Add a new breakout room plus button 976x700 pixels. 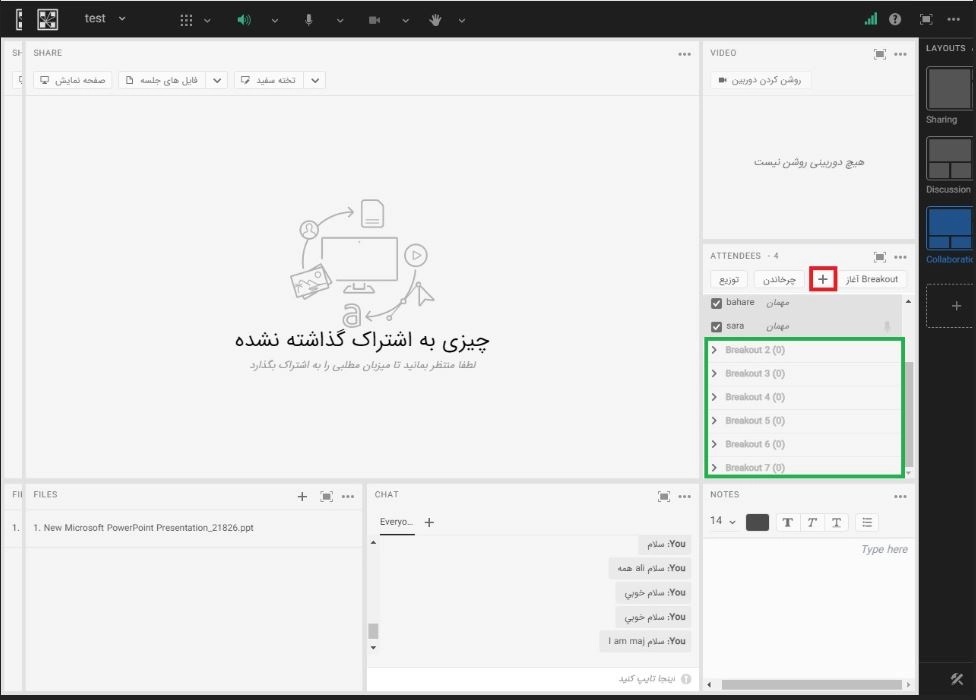[x=823, y=279]
